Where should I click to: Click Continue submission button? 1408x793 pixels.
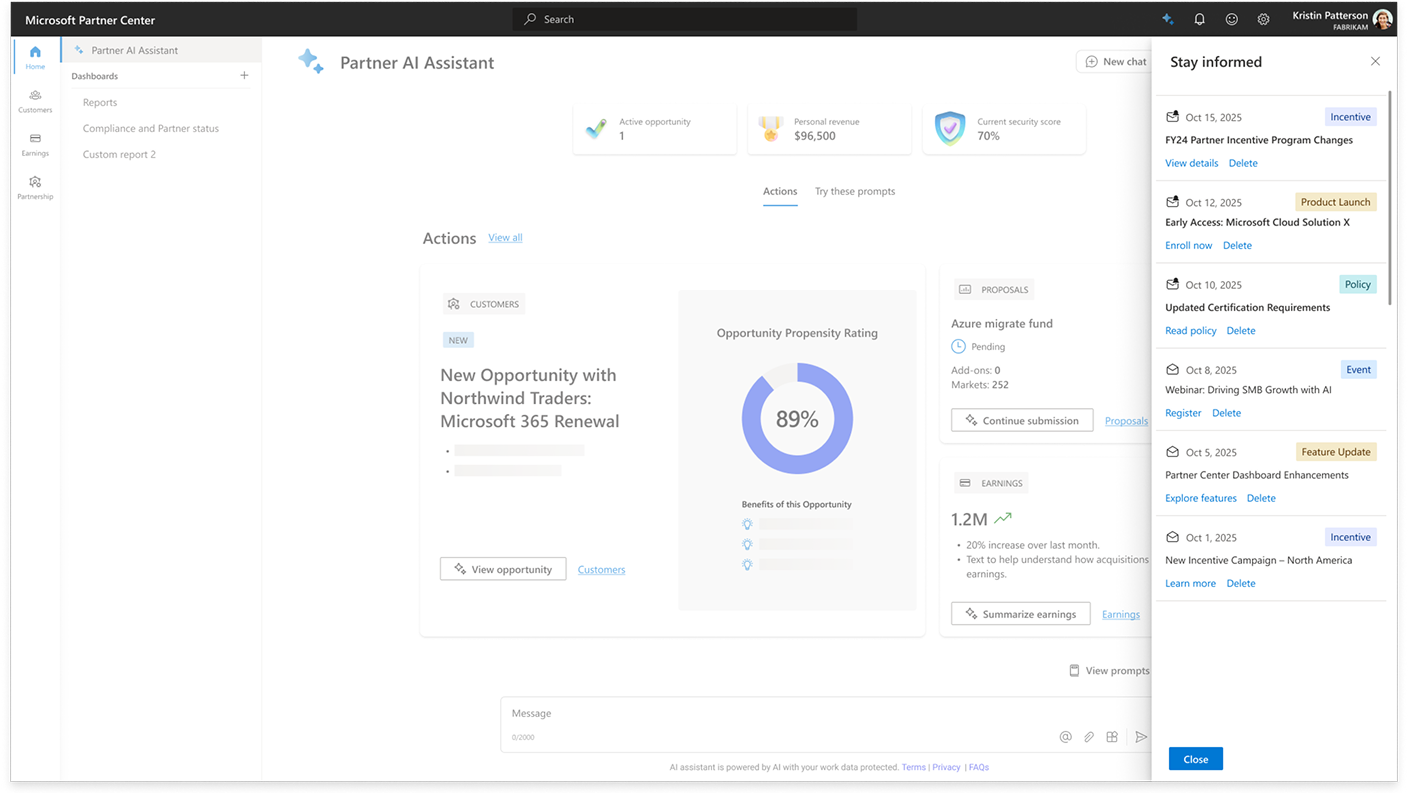1022,420
